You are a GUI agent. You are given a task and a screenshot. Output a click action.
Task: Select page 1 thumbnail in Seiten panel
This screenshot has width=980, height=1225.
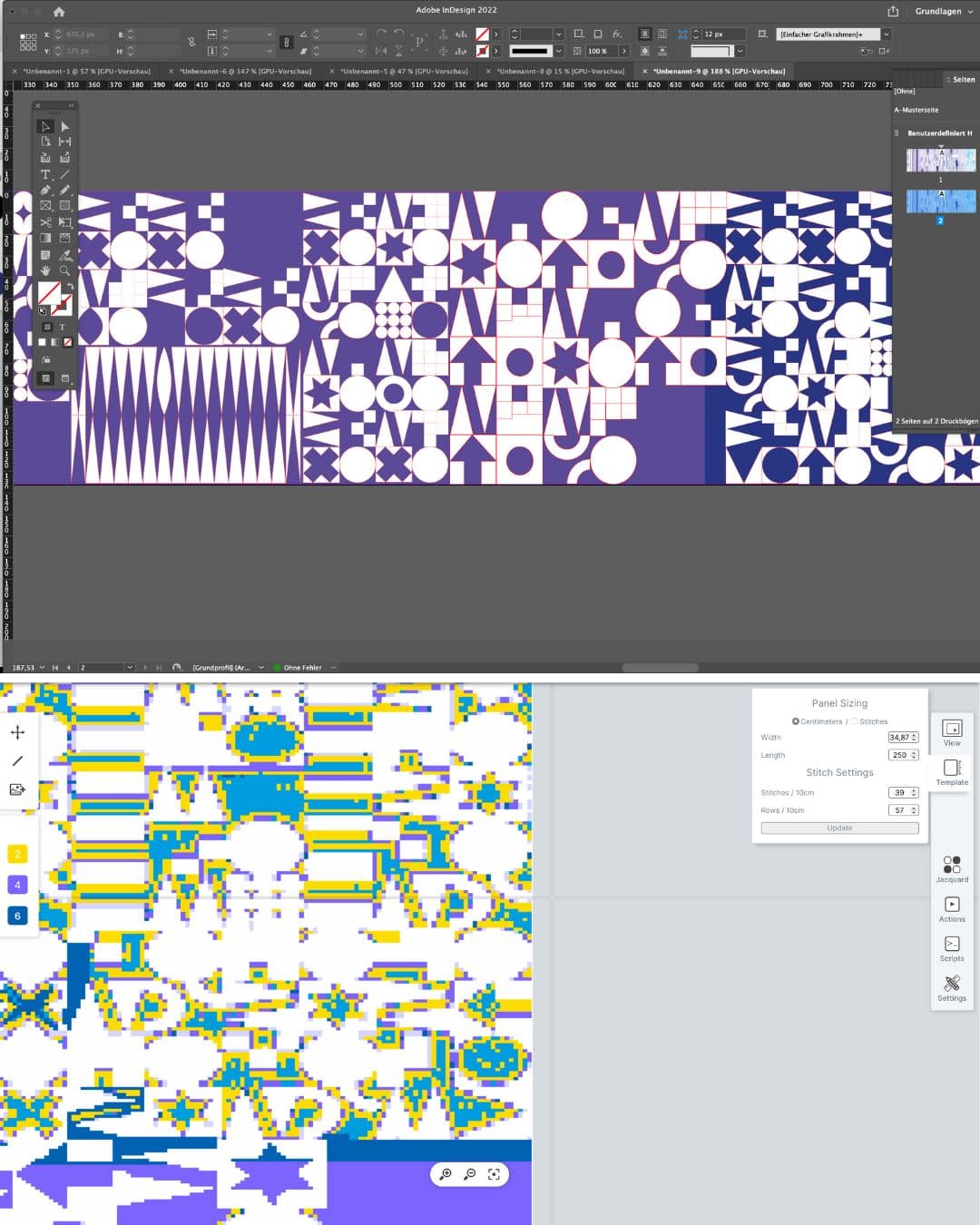click(941, 161)
